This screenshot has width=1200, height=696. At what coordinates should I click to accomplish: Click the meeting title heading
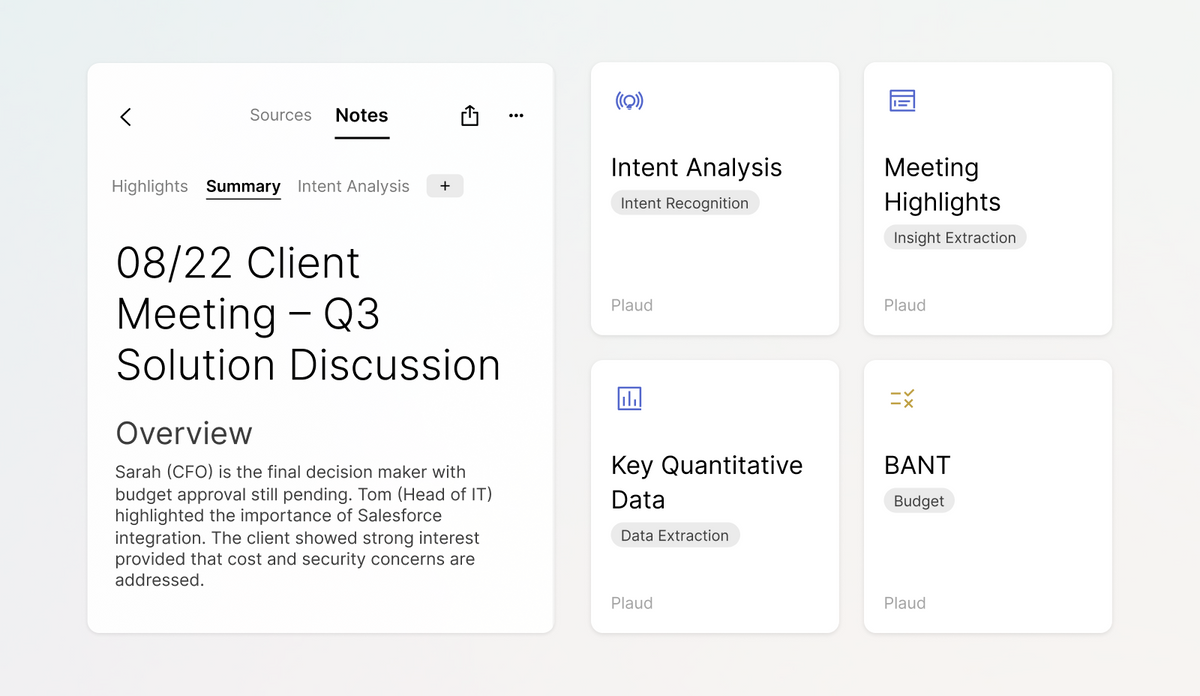(308, 314)
